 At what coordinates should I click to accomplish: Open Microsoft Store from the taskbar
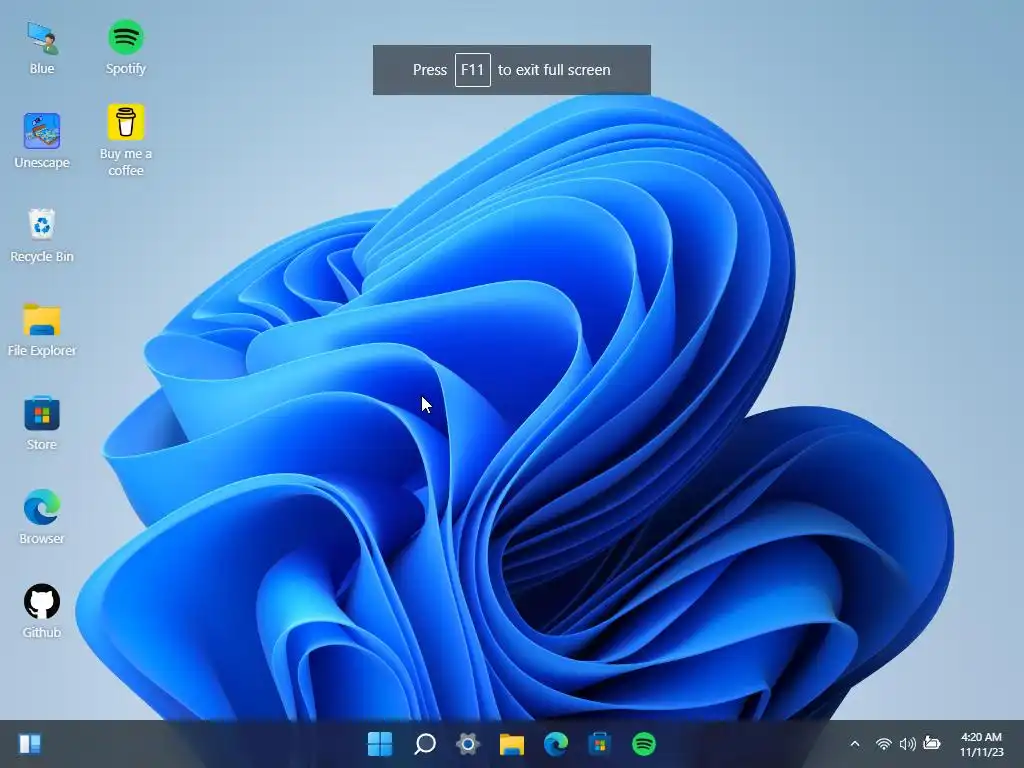(600, 744)
